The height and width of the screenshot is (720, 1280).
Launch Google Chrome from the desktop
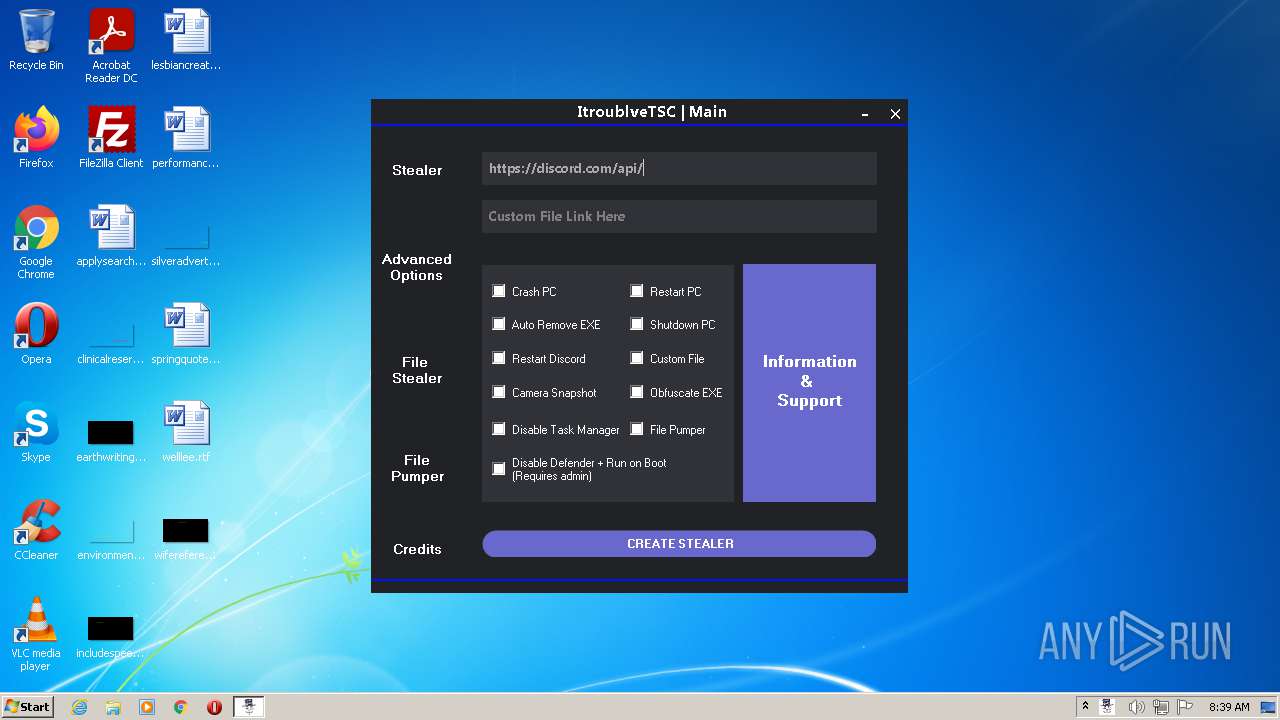36,242
